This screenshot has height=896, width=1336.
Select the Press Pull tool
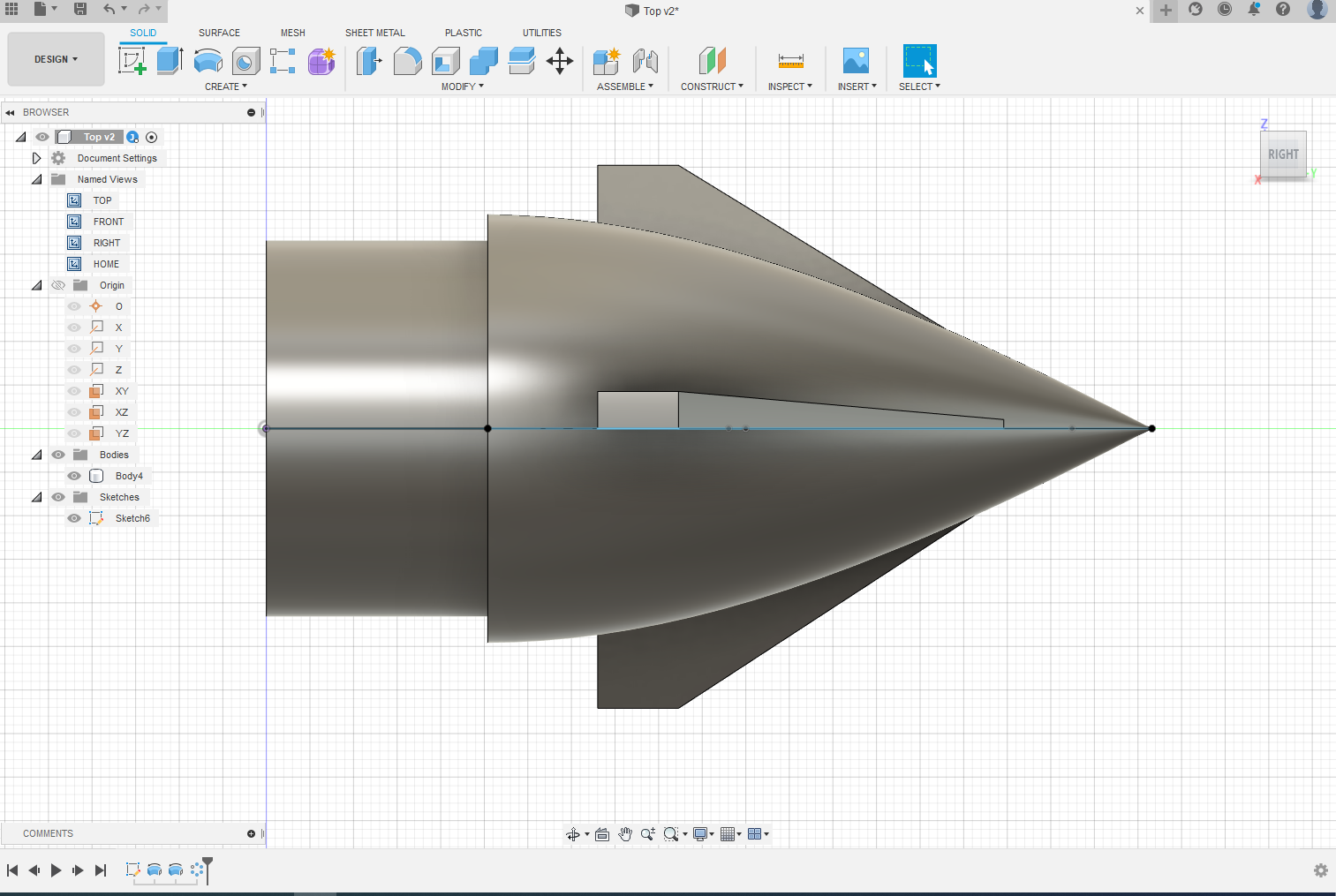[x=368, y=59]
